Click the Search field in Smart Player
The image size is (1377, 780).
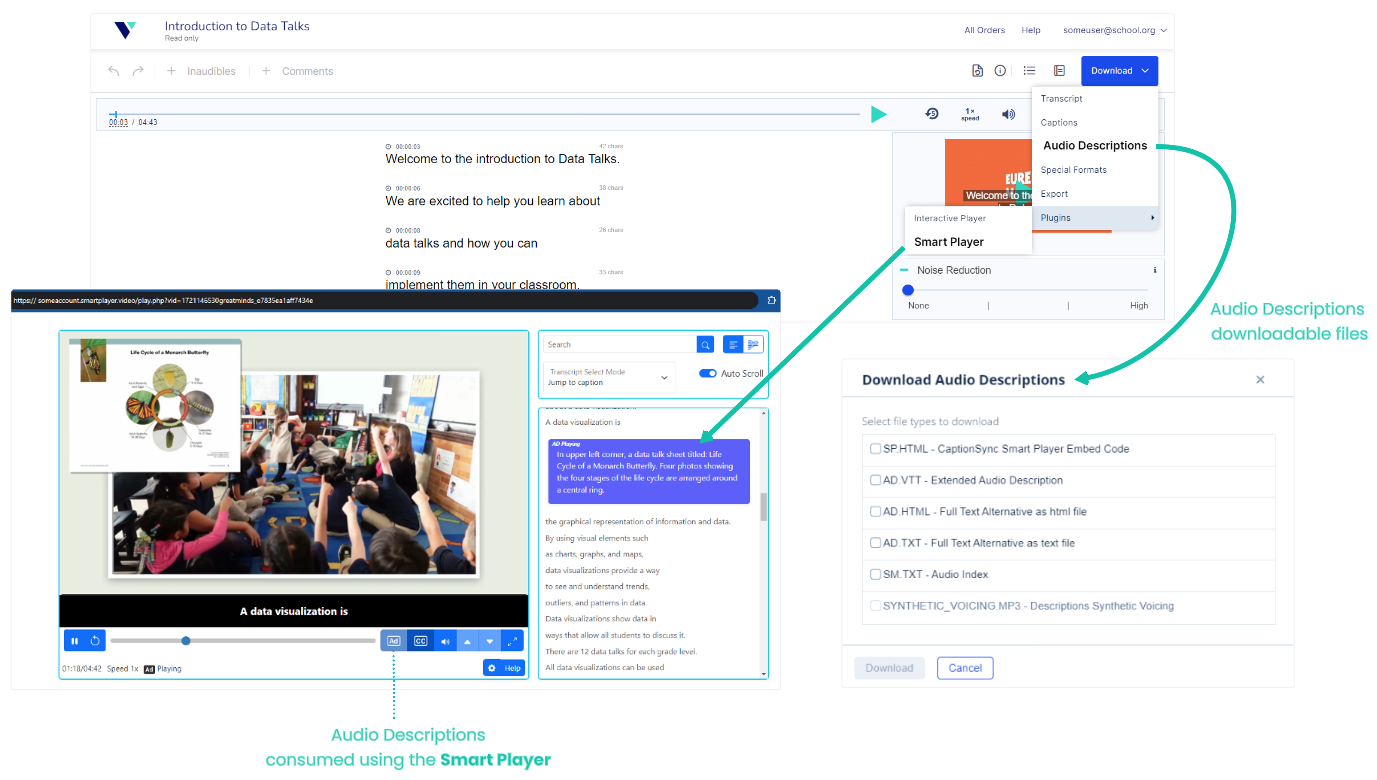coord(619,344)
